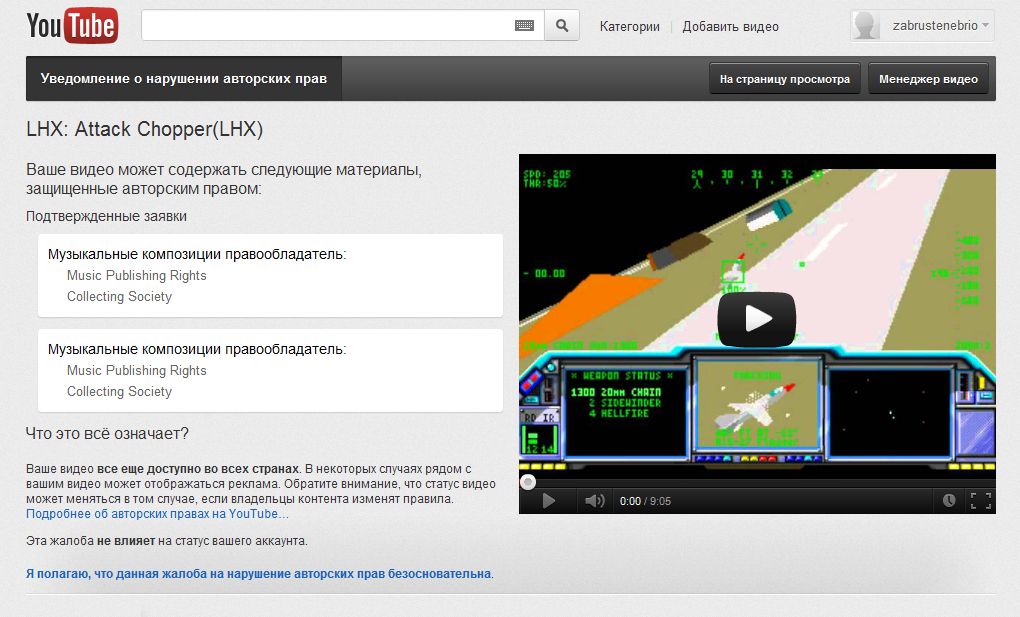Click the Что это всё означает? heading
Image resolution: width=1020 pixels, height=617 pixels.
pyautogui.click(x=107, y=433)
